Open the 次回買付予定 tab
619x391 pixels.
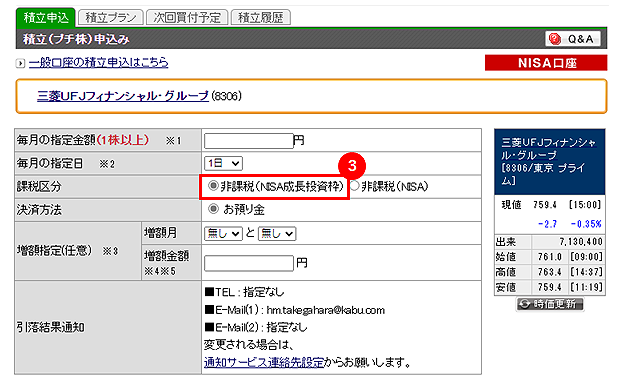point(187,18)
